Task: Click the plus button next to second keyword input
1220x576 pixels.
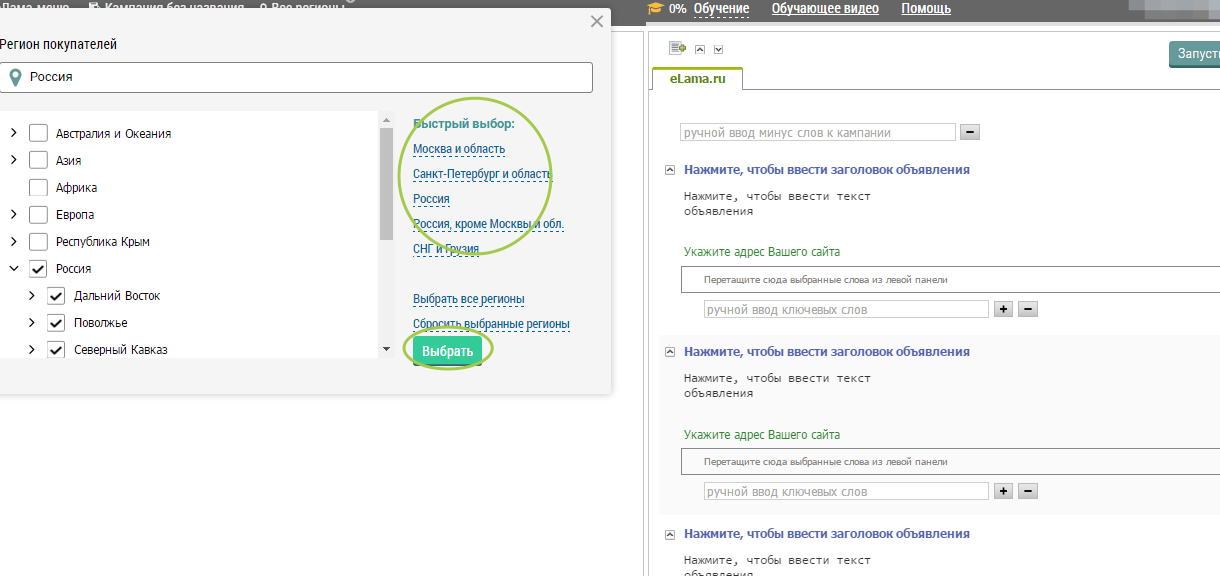Action: 1004,491
